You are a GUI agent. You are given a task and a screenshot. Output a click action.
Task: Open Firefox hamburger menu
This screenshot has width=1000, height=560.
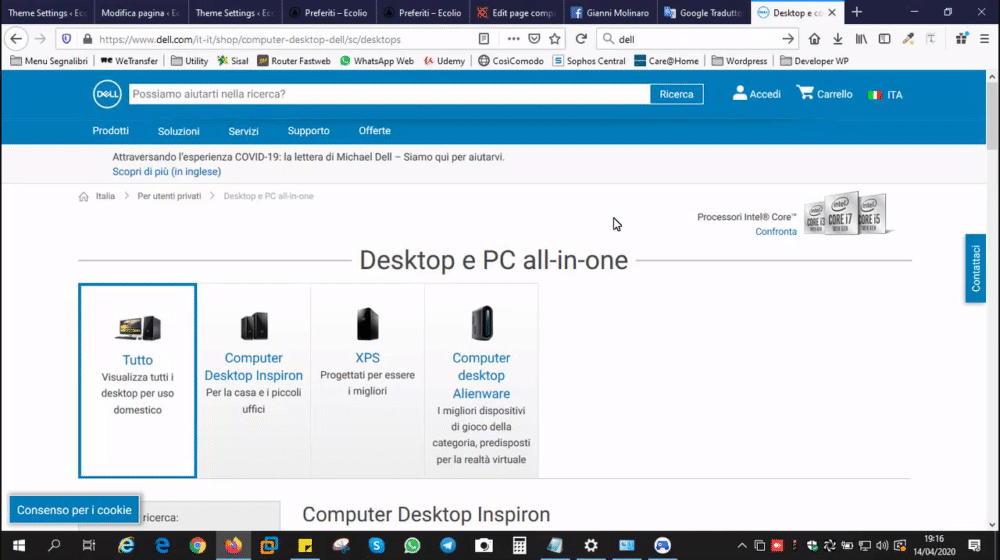[x=985, y=39]
